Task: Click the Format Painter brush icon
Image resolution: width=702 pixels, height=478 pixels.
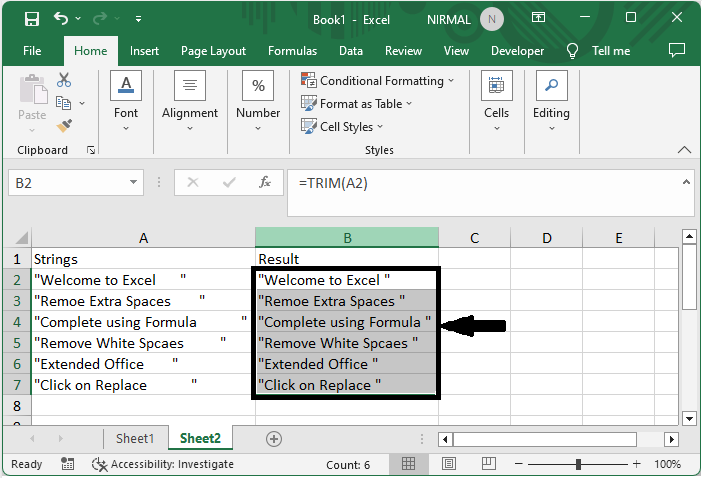Action: (64, 126)
